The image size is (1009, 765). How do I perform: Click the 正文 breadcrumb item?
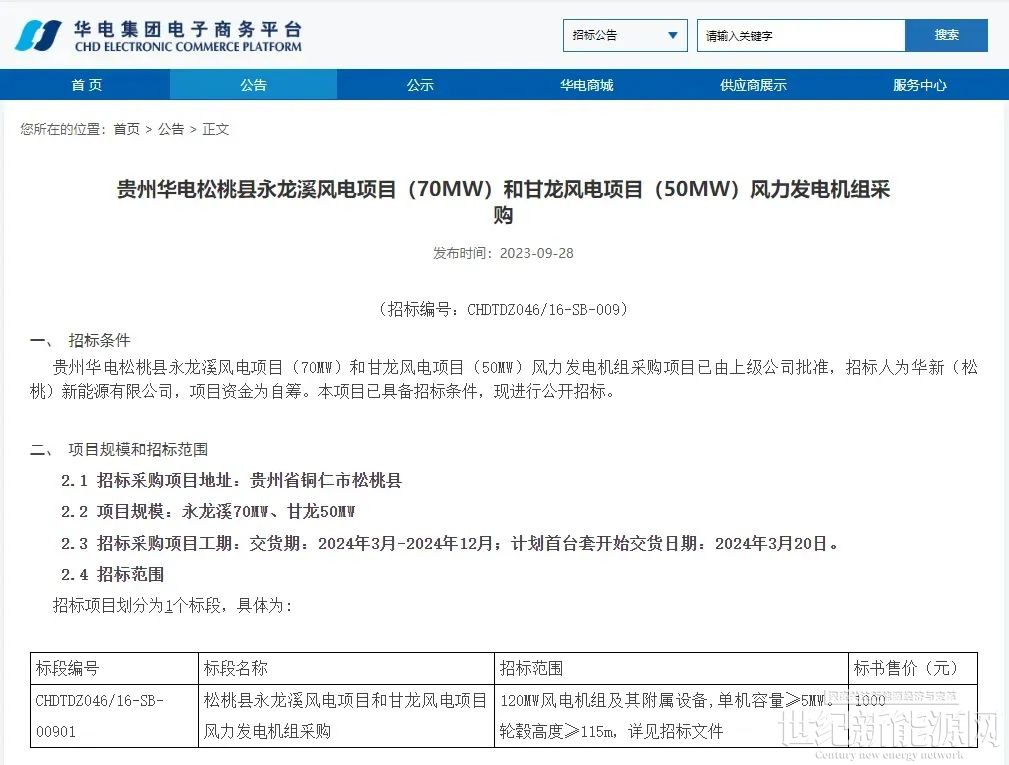click(x=216, y=129)
